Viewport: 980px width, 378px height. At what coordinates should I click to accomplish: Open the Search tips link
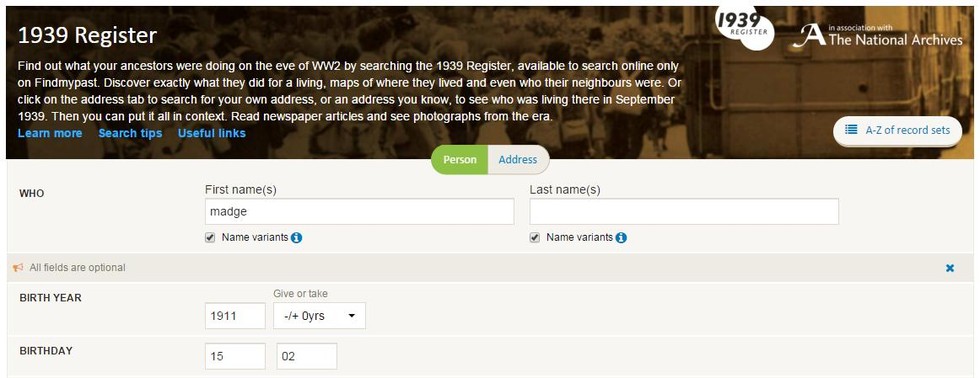click(x=130, y=133)
